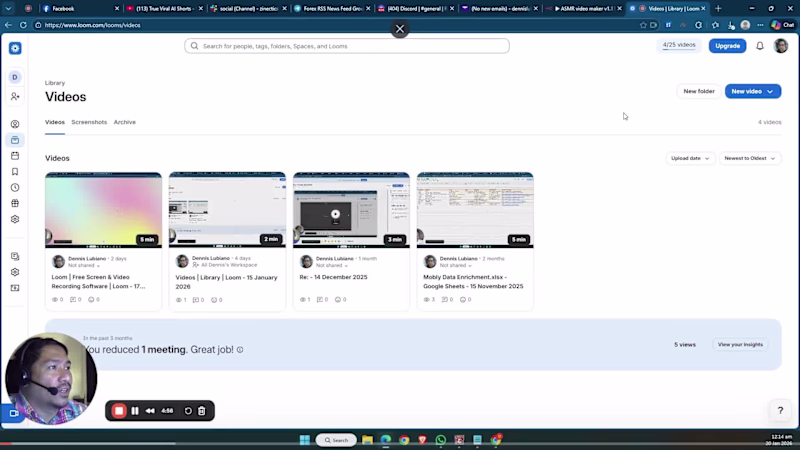This screenshot has height=450, width=800.
Task: Click the rewind recording button
Action: pos(150,411)
